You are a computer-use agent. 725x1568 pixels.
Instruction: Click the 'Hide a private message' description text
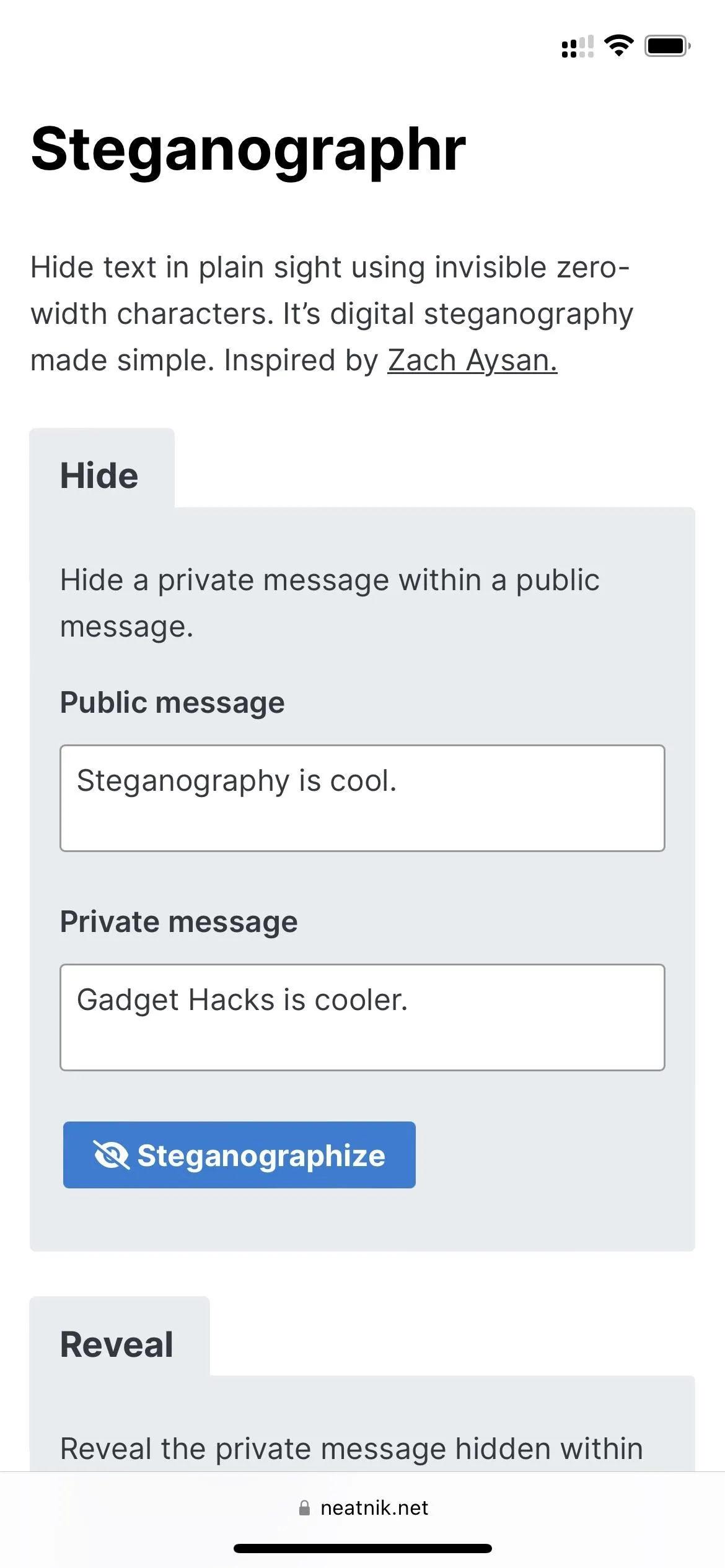click(330, 603)
